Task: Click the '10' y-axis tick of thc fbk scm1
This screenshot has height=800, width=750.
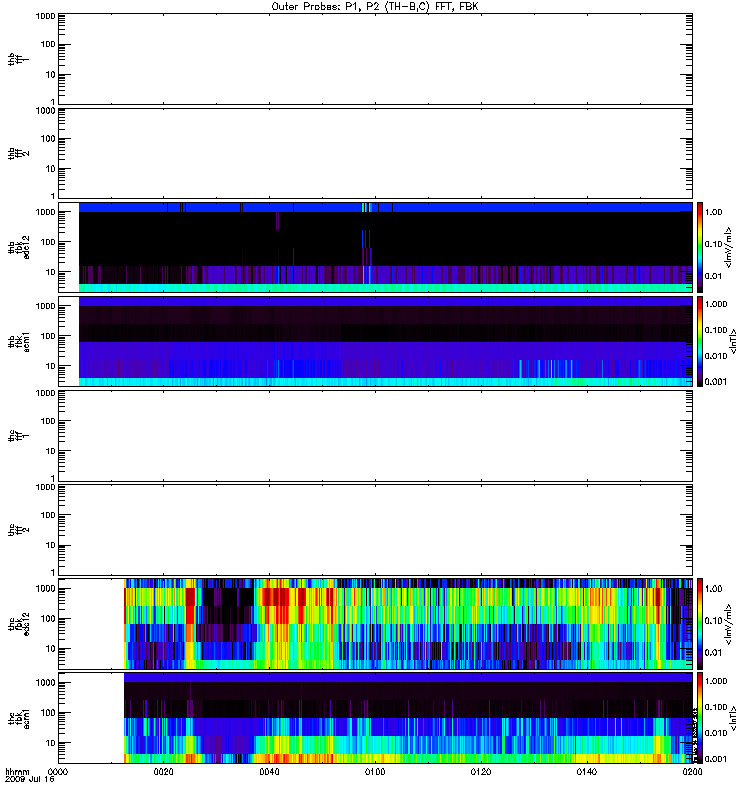Action: (51, 743)
